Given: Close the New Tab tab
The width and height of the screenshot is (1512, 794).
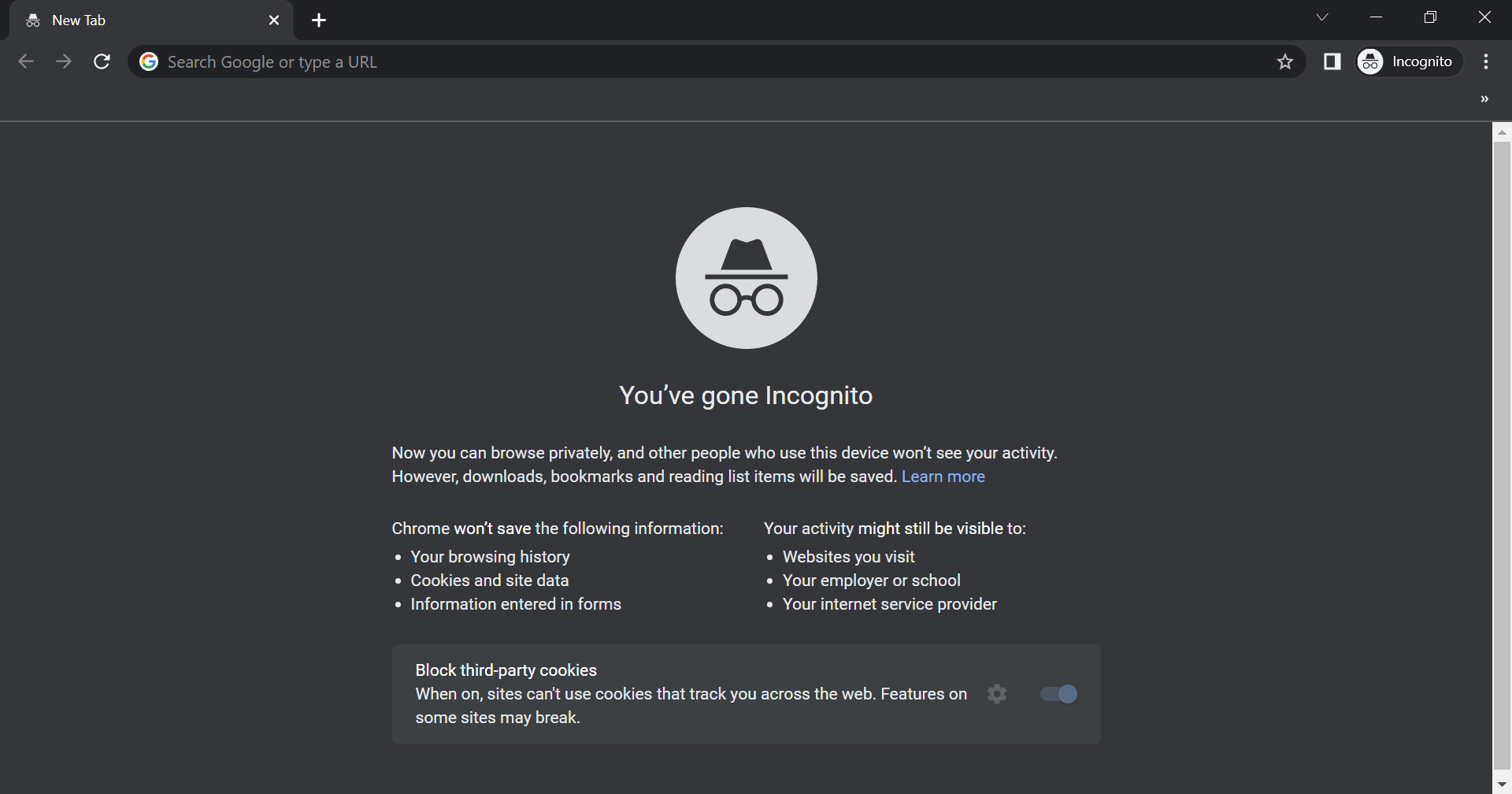Looking at the screenshot, I should [274, 20].
